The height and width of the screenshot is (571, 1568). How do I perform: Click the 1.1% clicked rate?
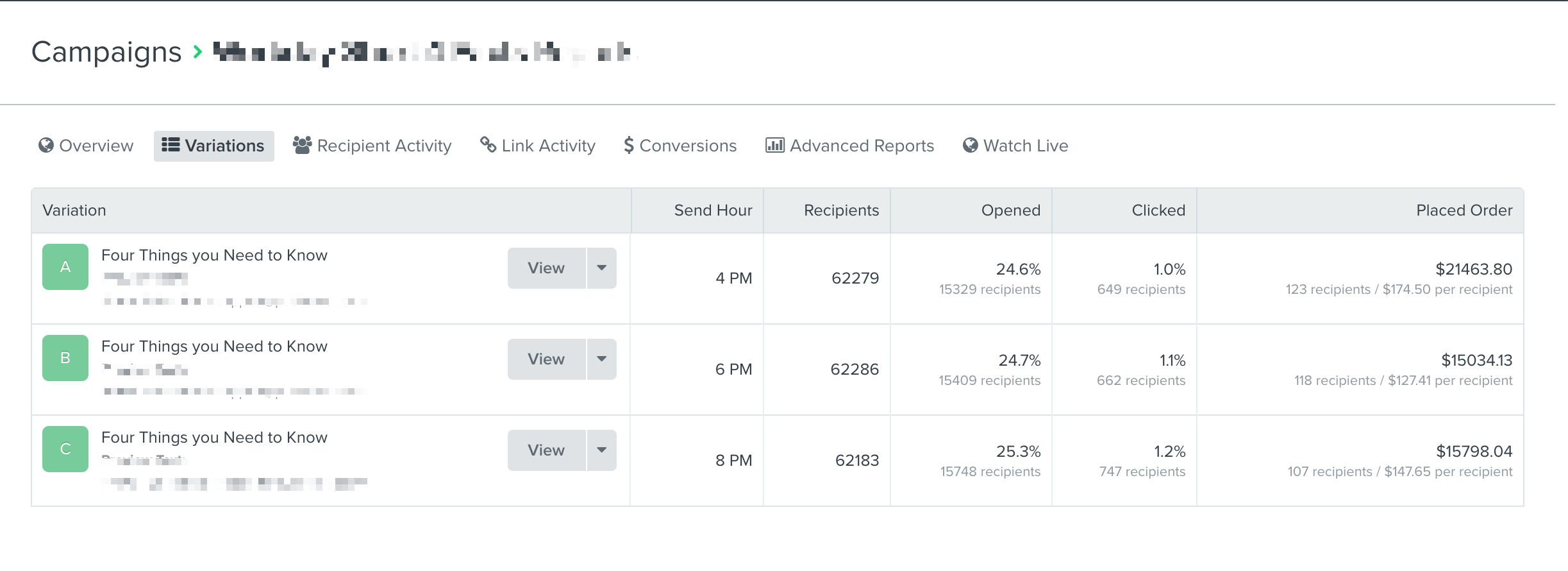(x=1172, y=361)
